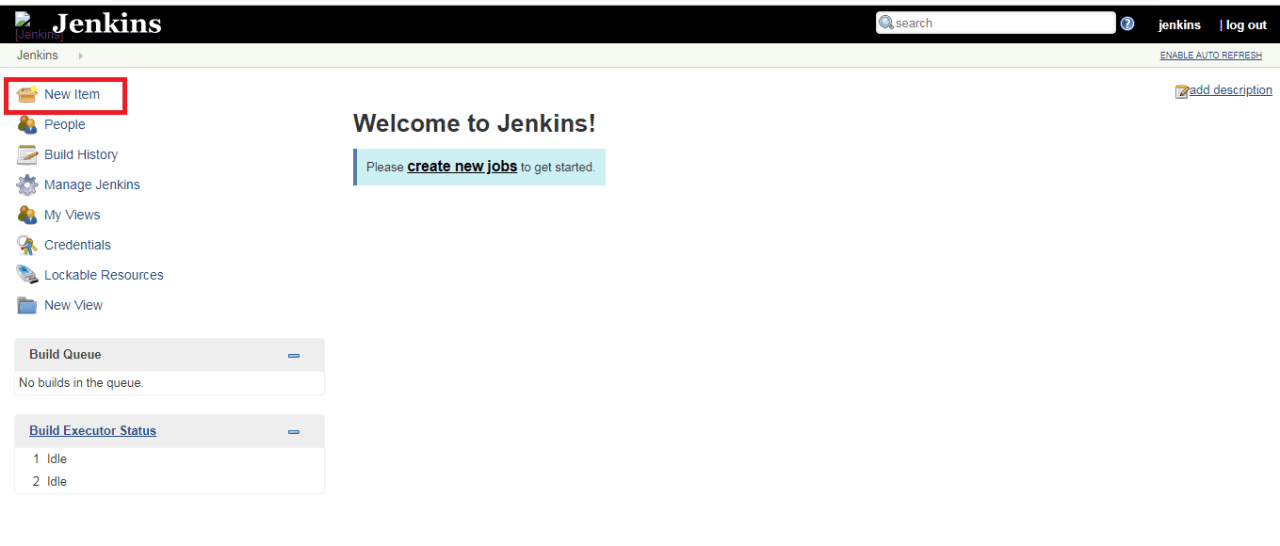Click the log out link

[x=1246, y=25]
